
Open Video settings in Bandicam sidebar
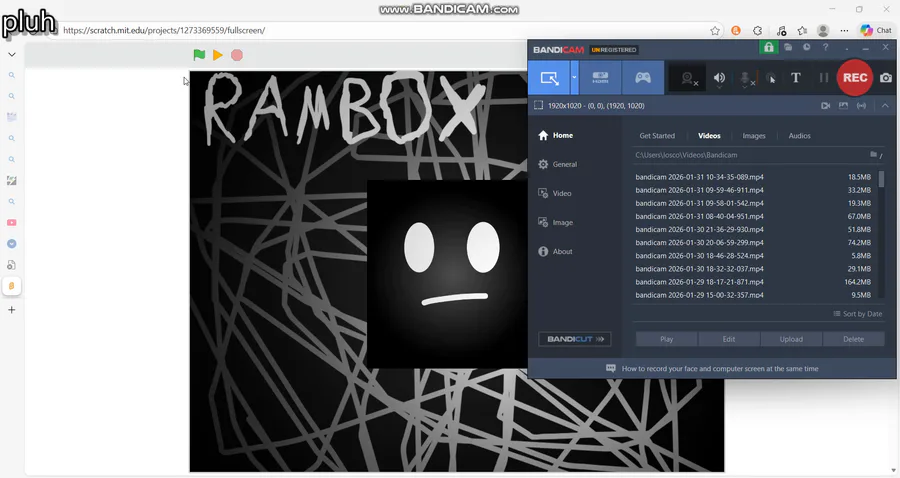(554, 193)
